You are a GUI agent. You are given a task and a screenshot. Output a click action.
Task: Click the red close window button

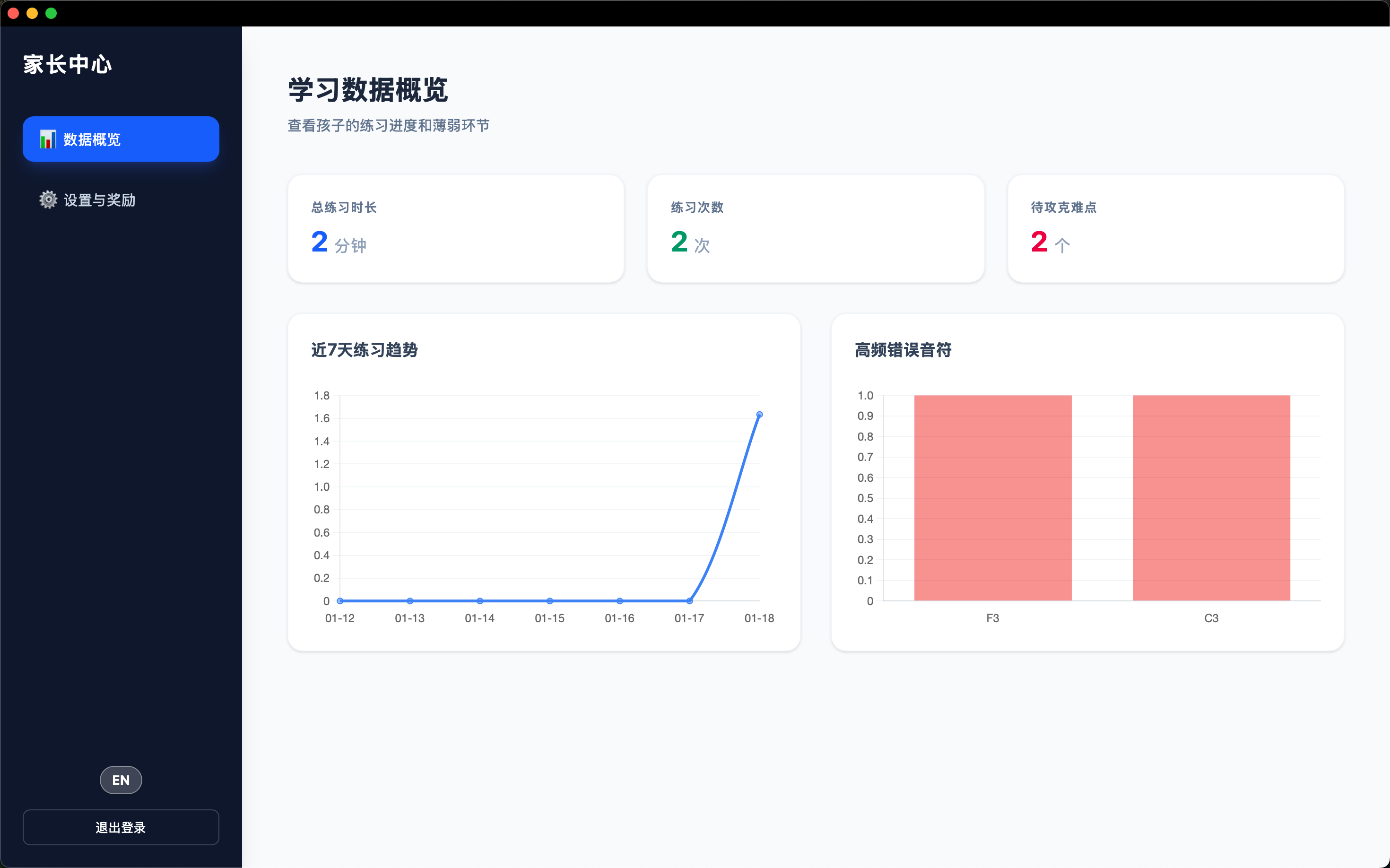[x=14, y=13]
